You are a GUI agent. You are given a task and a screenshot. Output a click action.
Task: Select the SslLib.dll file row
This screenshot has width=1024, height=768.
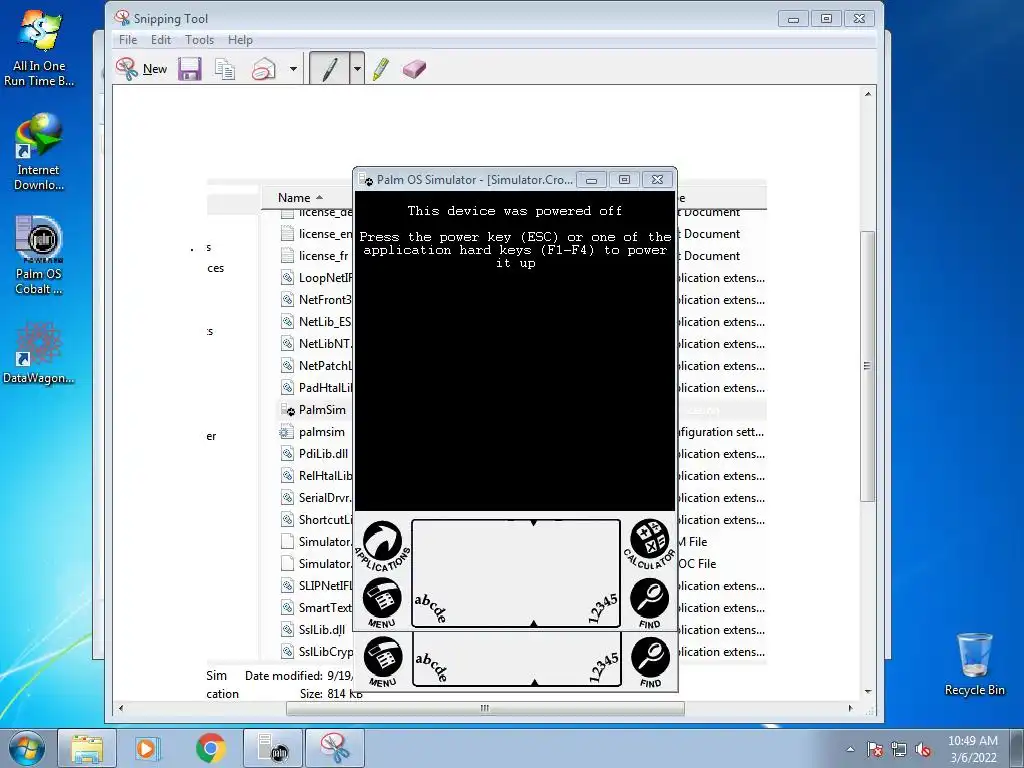[x=315, y=630]
